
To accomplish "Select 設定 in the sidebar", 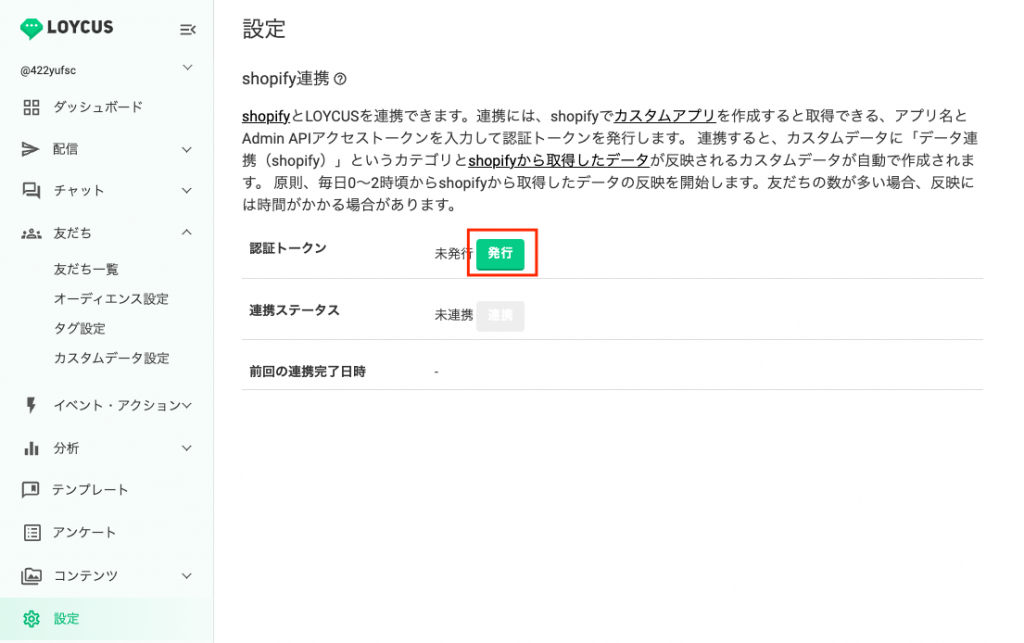I will [x=106, y=619].
